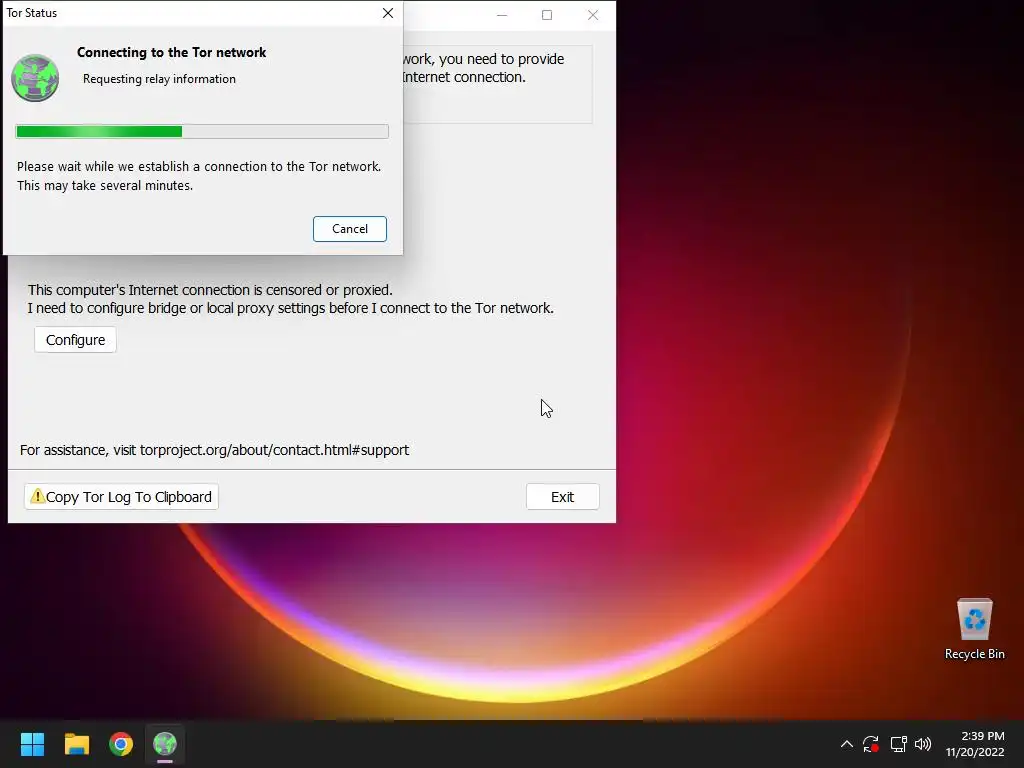Exit the Tor Network Settings window
This screenshot has width=1024, height=768.
point(562,496)
